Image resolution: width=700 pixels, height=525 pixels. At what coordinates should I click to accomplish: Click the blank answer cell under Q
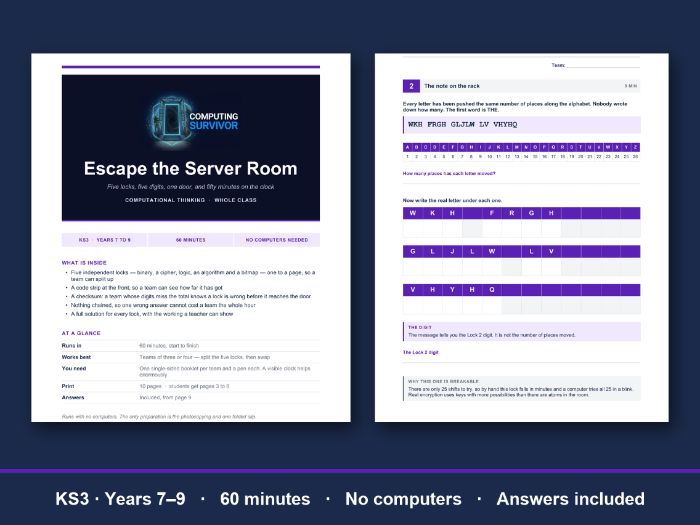492,305
